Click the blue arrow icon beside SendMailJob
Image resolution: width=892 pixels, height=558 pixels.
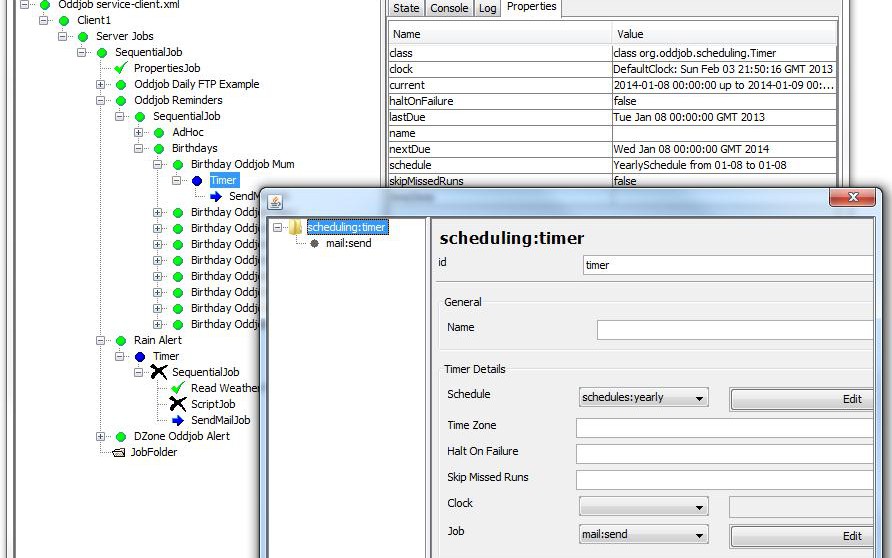click(x=177, y=420)
